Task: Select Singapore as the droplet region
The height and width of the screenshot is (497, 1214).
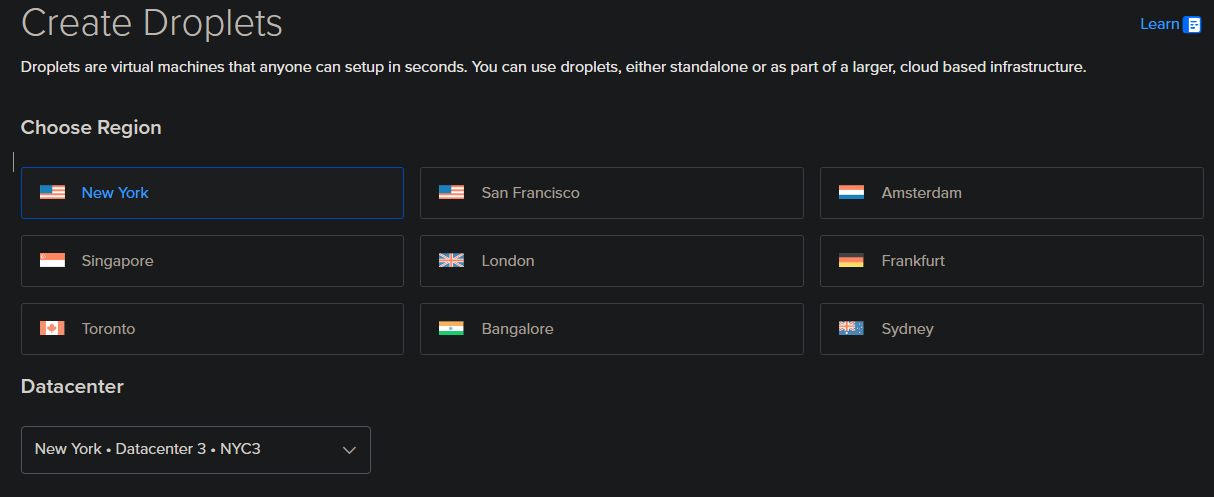Action: 212,261
